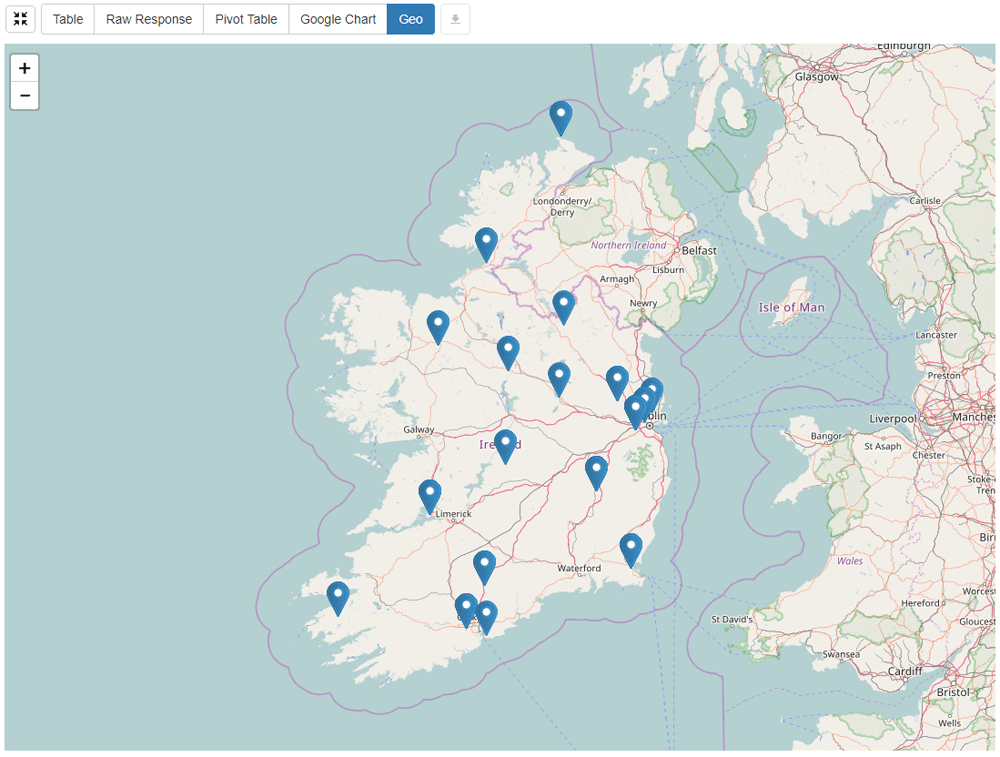Click the Galway city label
This screenshot has height=757, width=1000.
(418, 430)
